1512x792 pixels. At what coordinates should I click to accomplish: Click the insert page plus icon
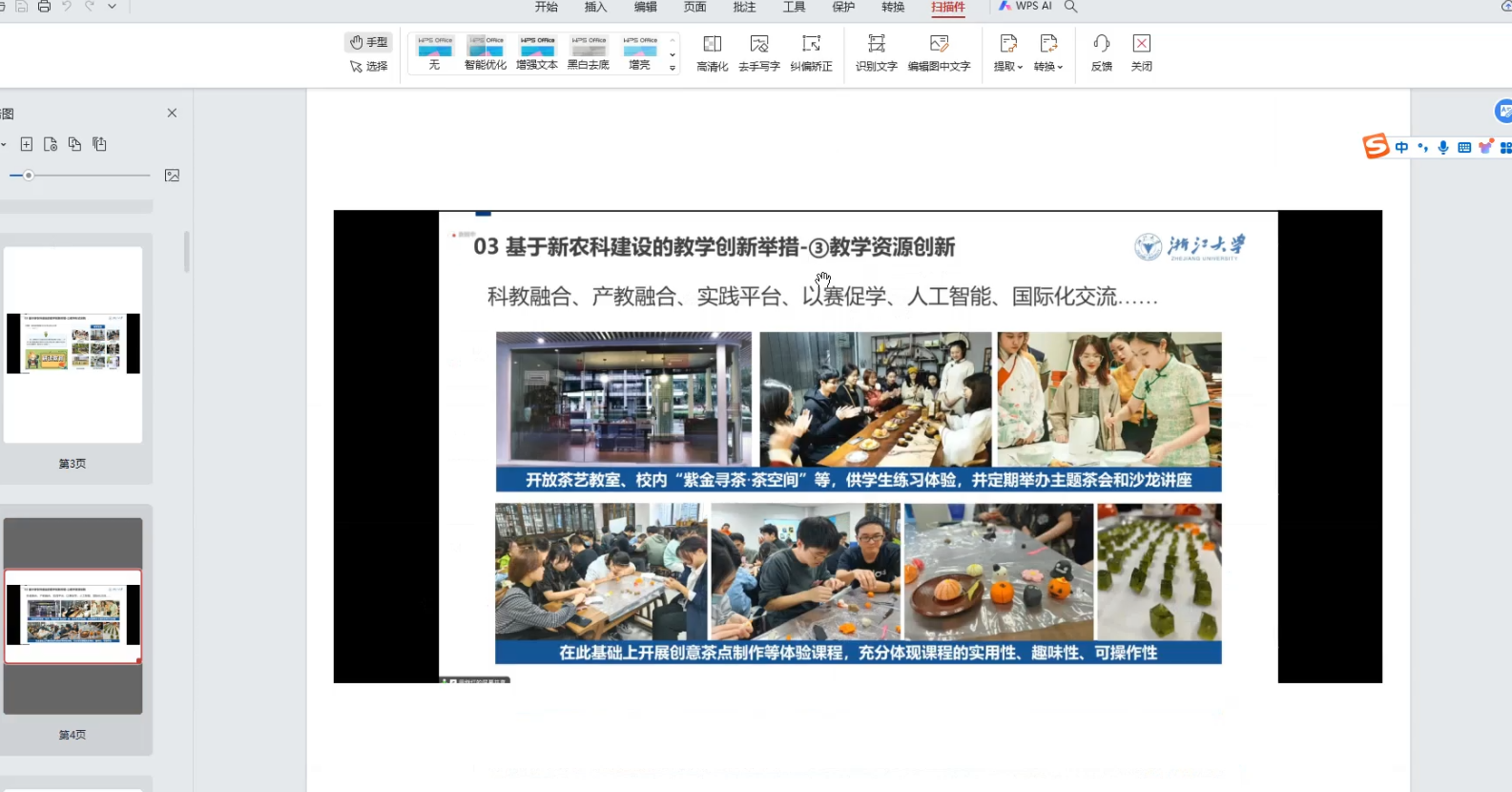click(27, 144)
